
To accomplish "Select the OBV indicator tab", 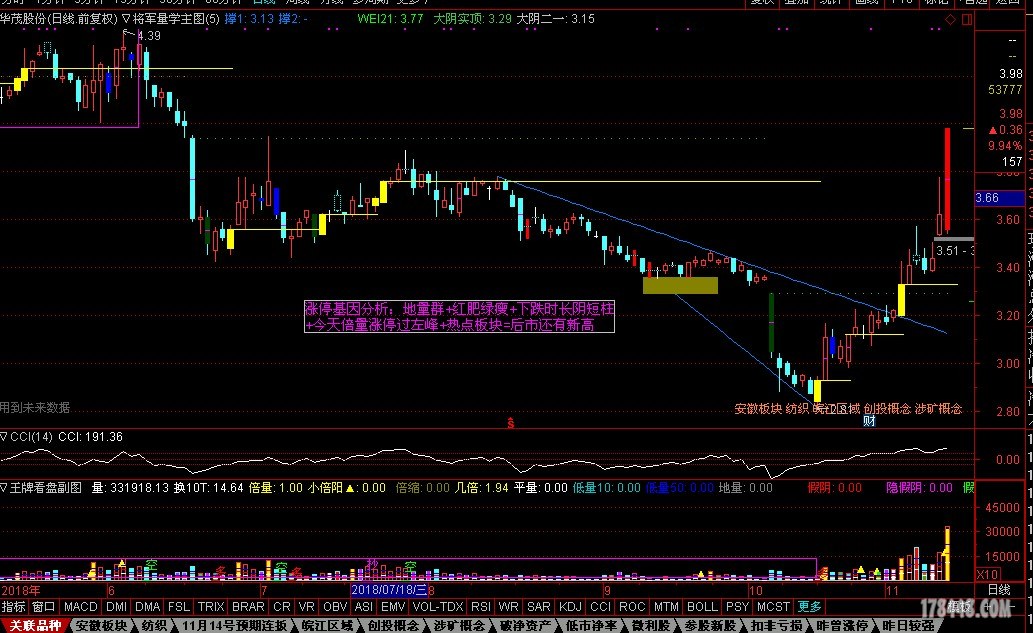I will 335,607.
